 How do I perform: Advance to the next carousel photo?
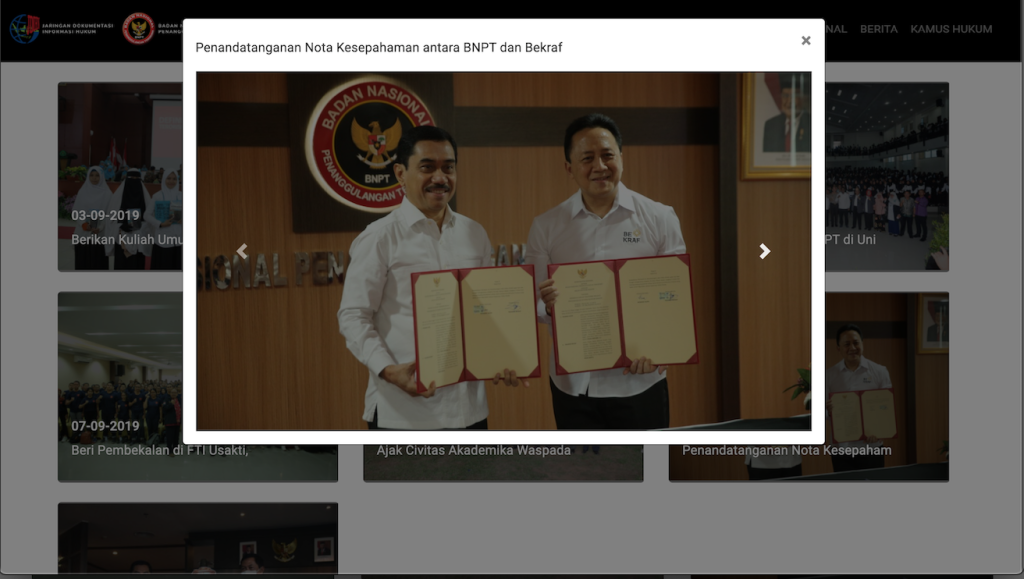point(765,251)
